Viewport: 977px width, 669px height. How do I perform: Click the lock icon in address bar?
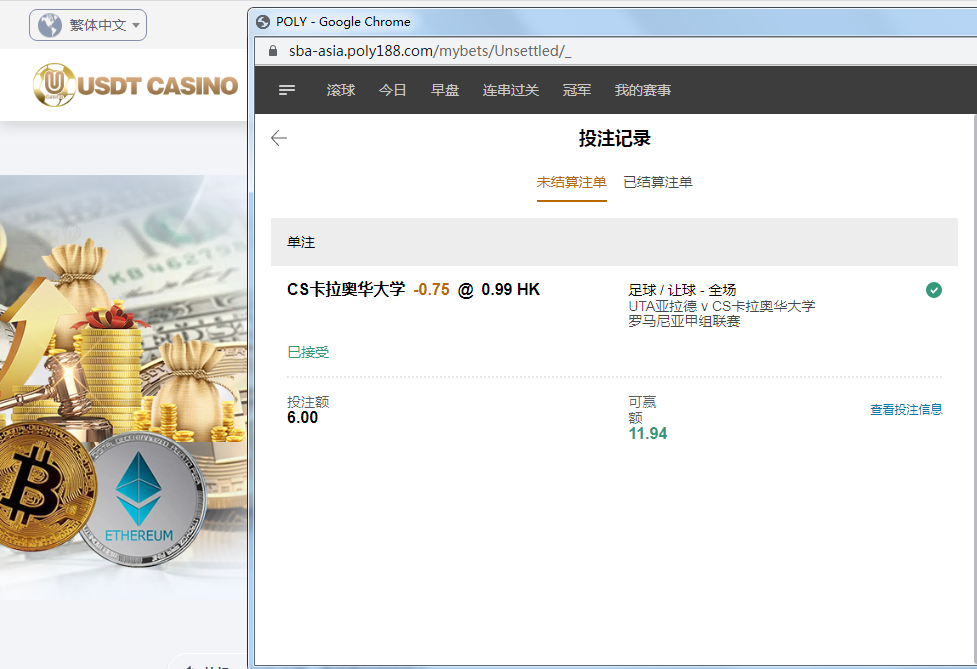(272, 50)
